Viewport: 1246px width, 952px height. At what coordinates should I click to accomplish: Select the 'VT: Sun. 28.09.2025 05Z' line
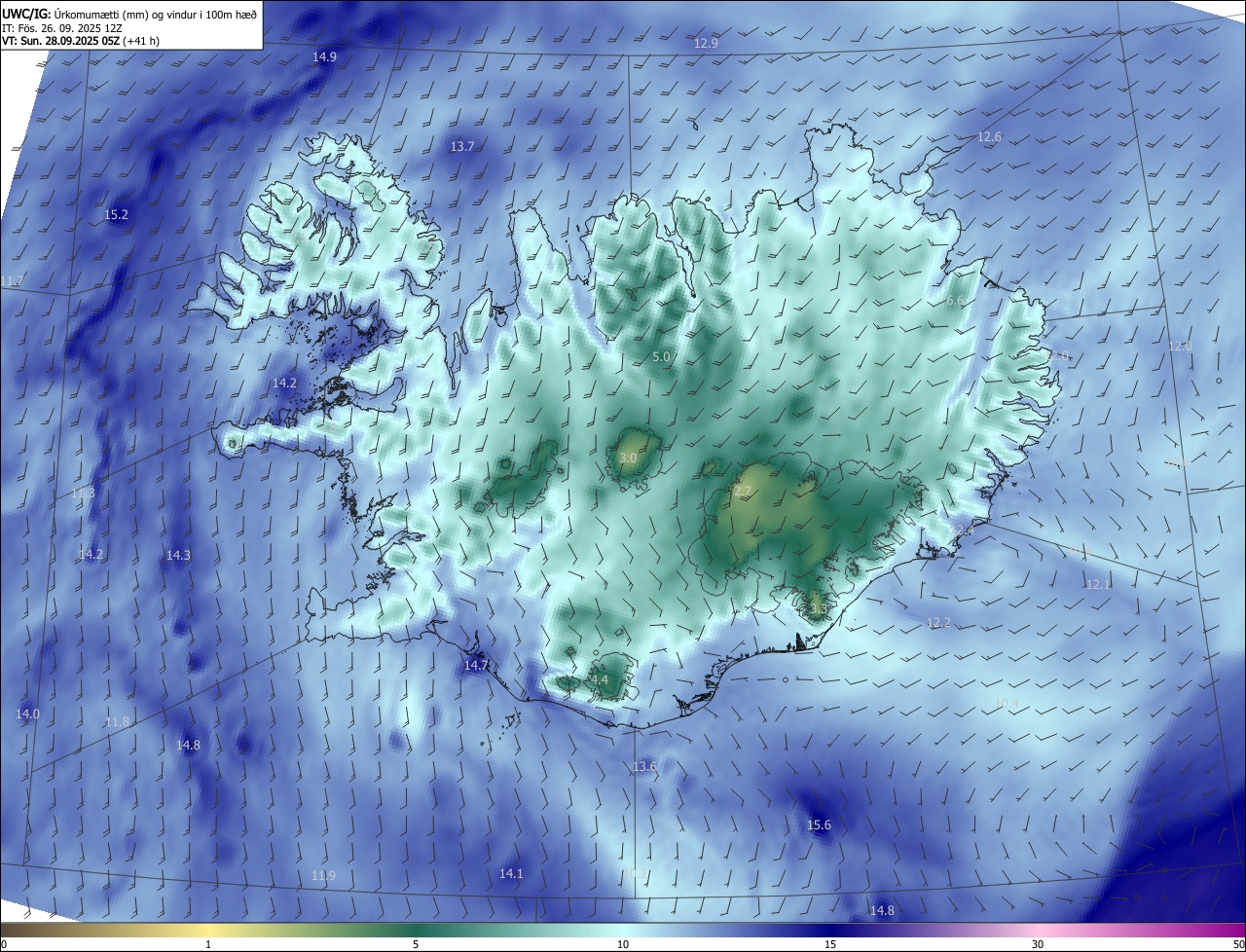[60, 42]
